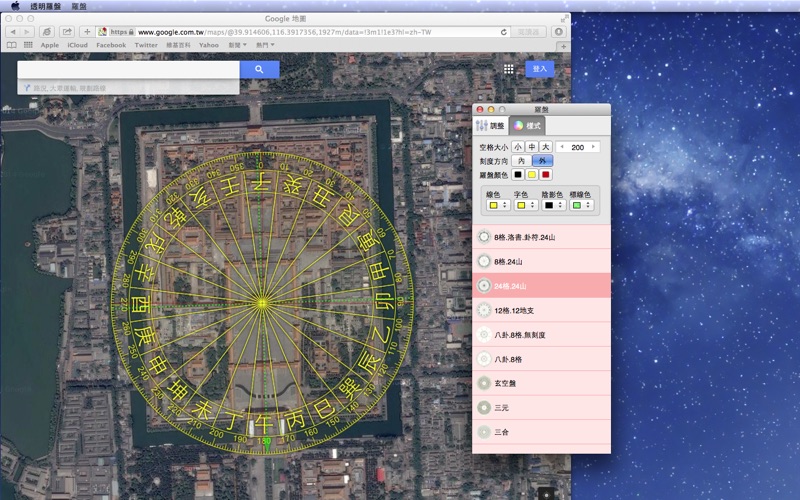The width and height of the screenshot is (800, 500).
Task: Choose the 12格.12地支 compass icon
Action: click(484, 310)
